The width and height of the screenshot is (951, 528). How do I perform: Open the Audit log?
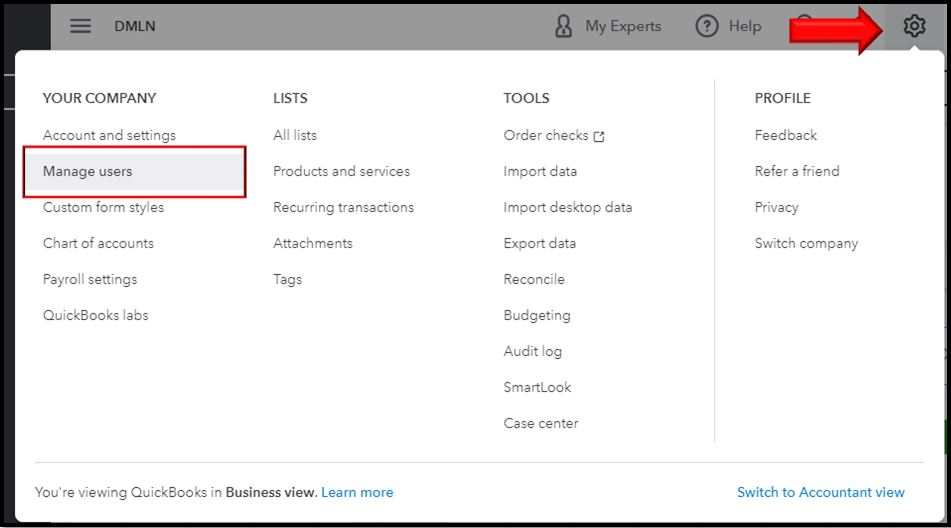tap(532, 351)
